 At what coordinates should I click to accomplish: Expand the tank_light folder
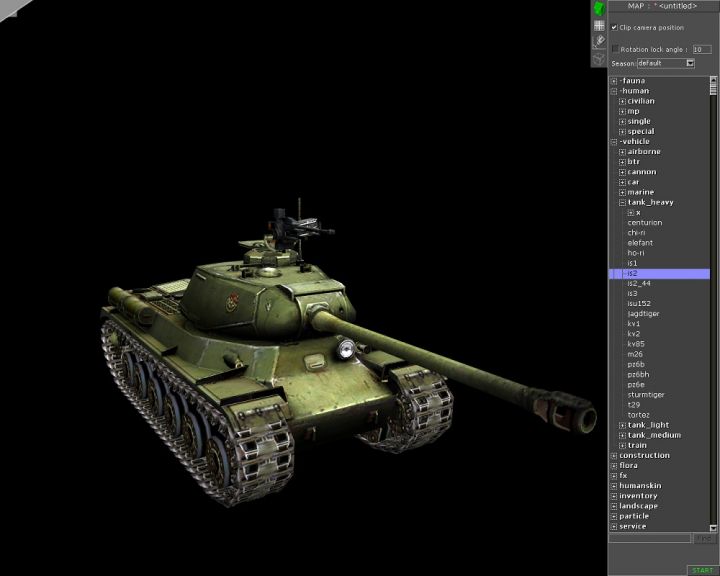[622, 425]
